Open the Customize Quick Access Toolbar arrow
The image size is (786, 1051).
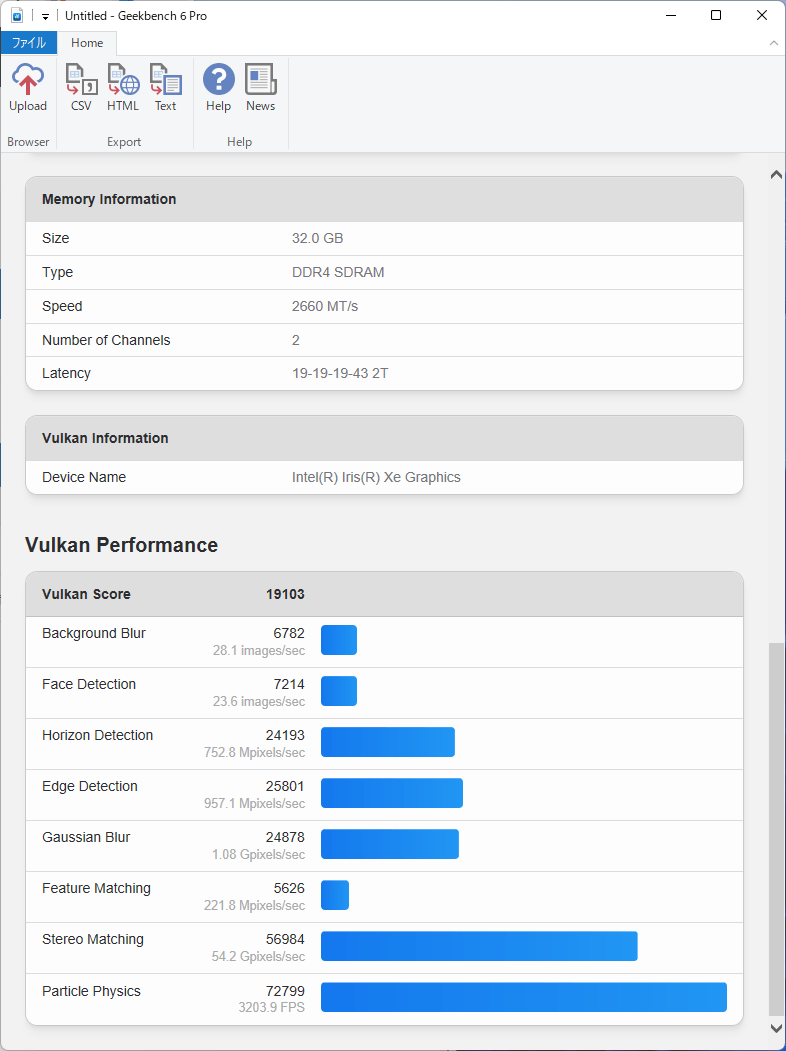point(46,17)
